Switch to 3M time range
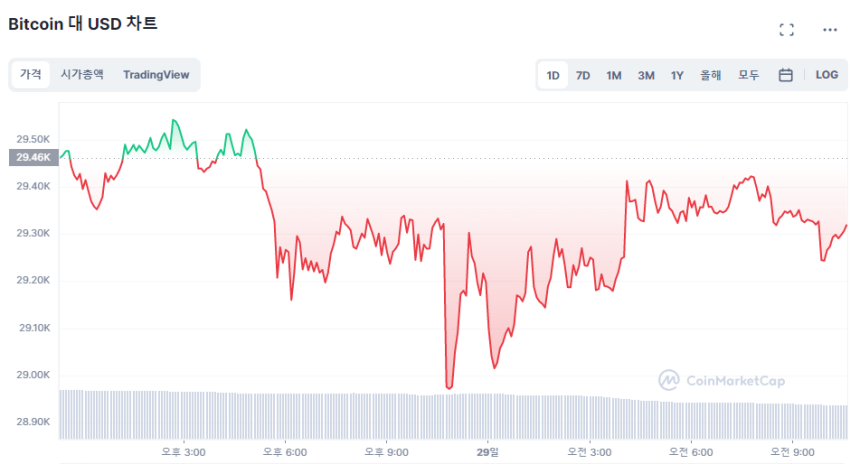This screenshot has width=860, height=464. (646, 75)
